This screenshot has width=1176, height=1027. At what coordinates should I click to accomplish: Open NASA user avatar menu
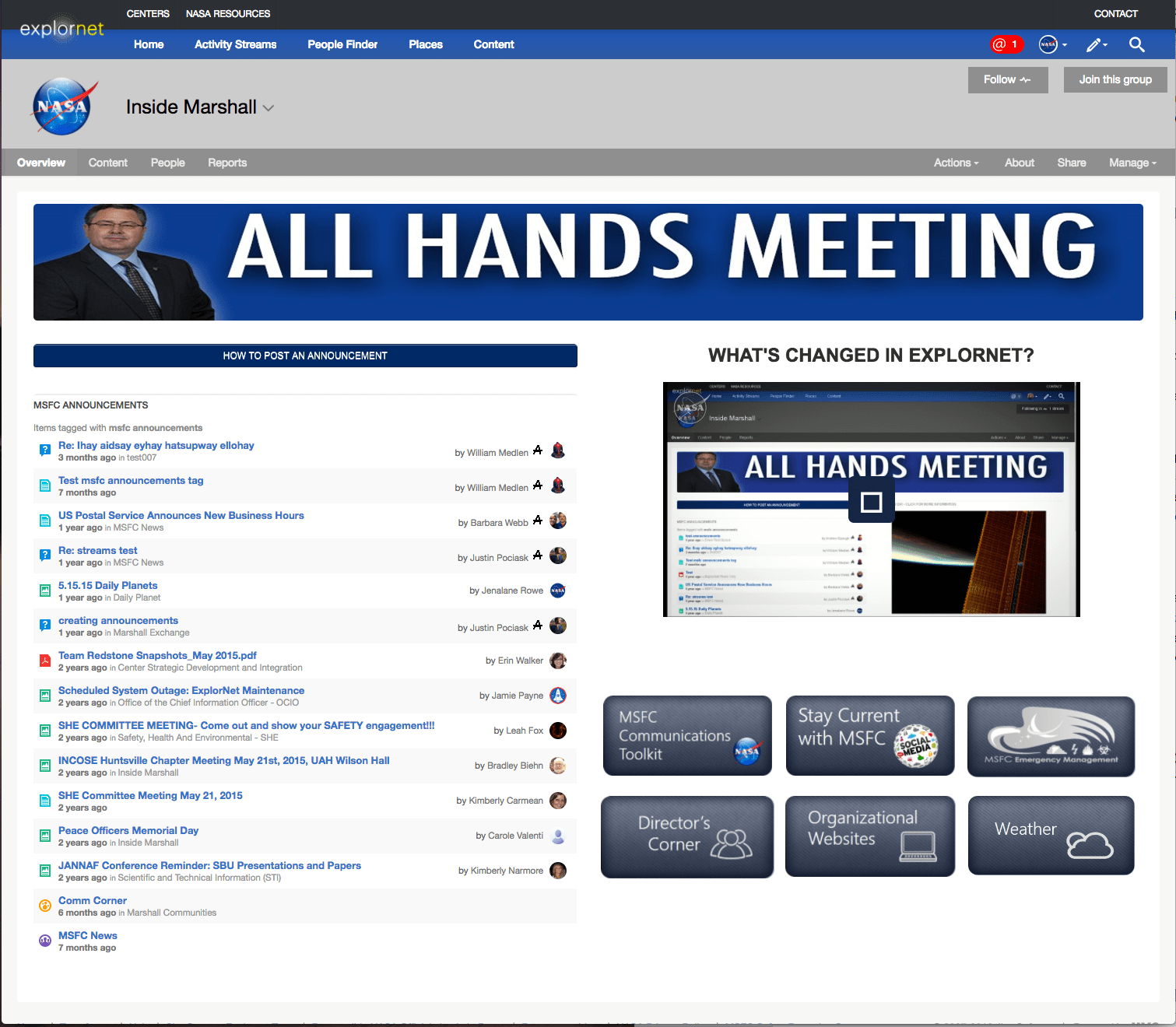click(x=1052, y=44)
